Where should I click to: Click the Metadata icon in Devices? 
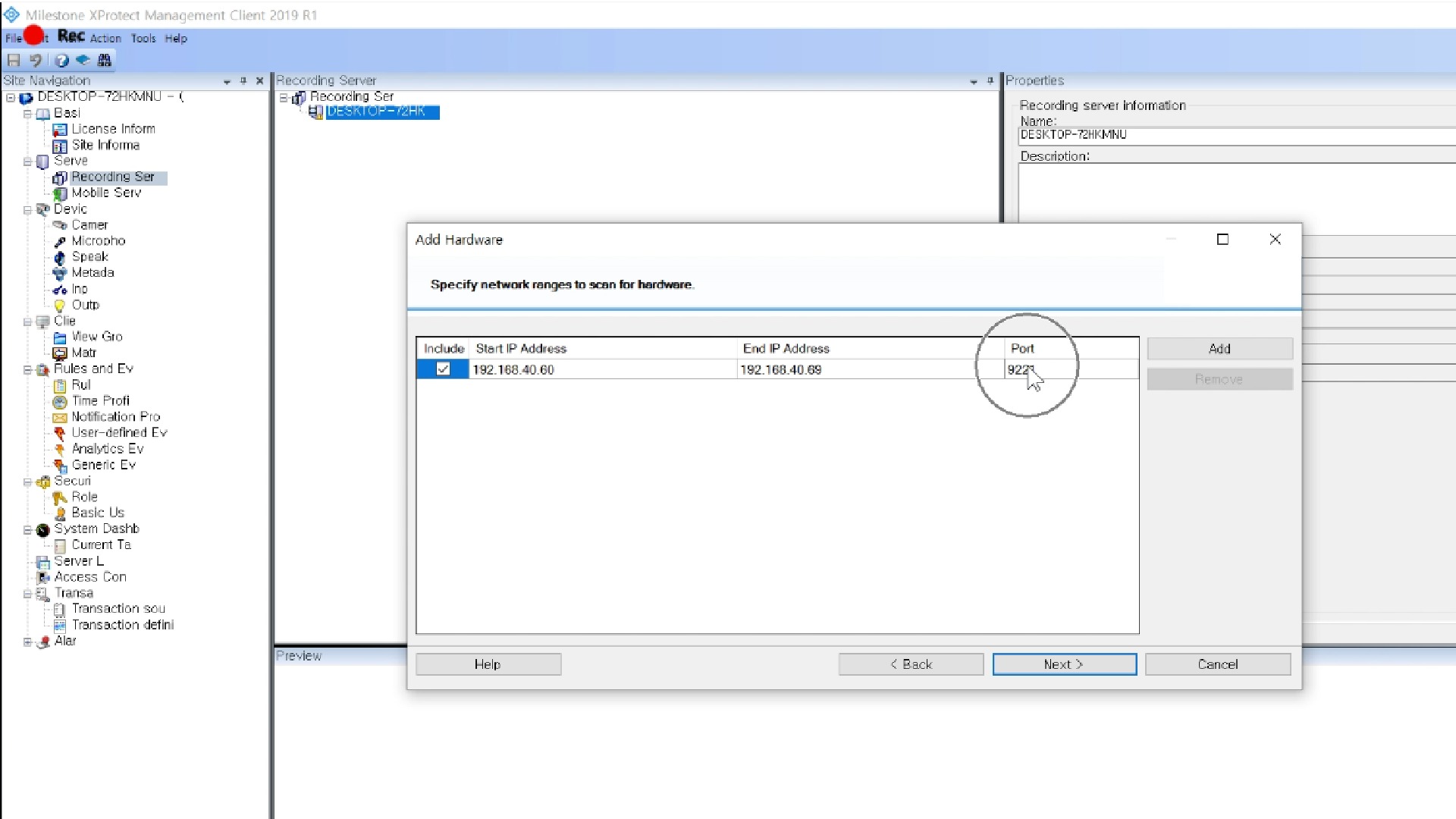coord(60,273)
